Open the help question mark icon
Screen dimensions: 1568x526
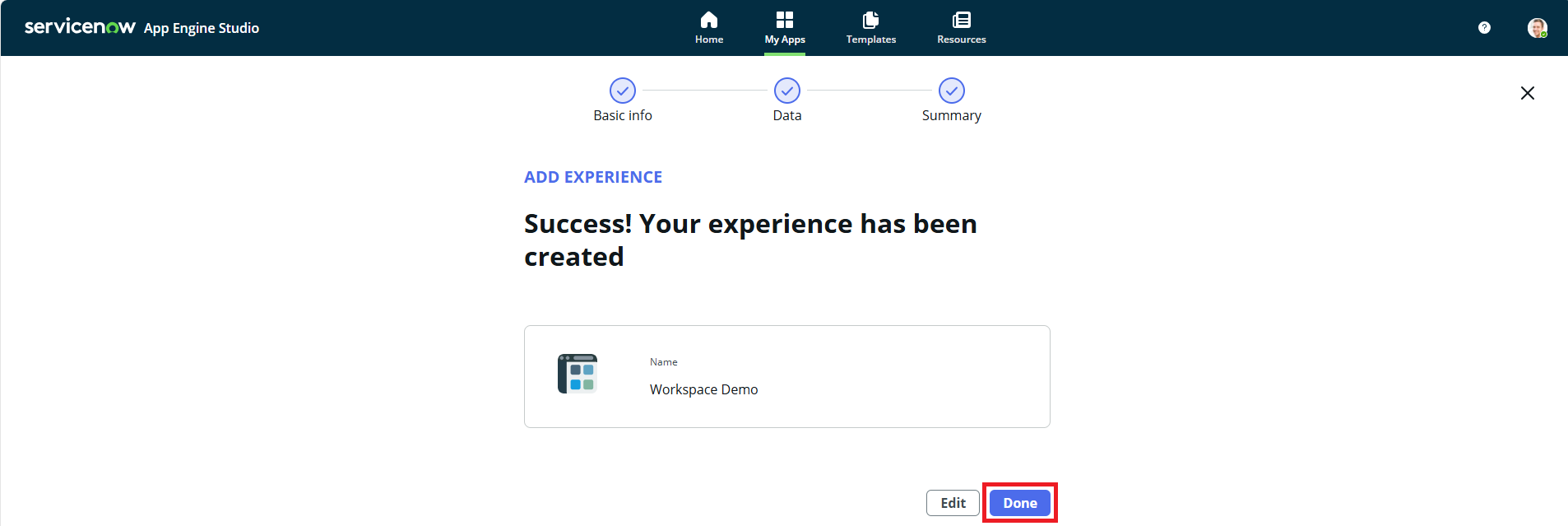1483,28
